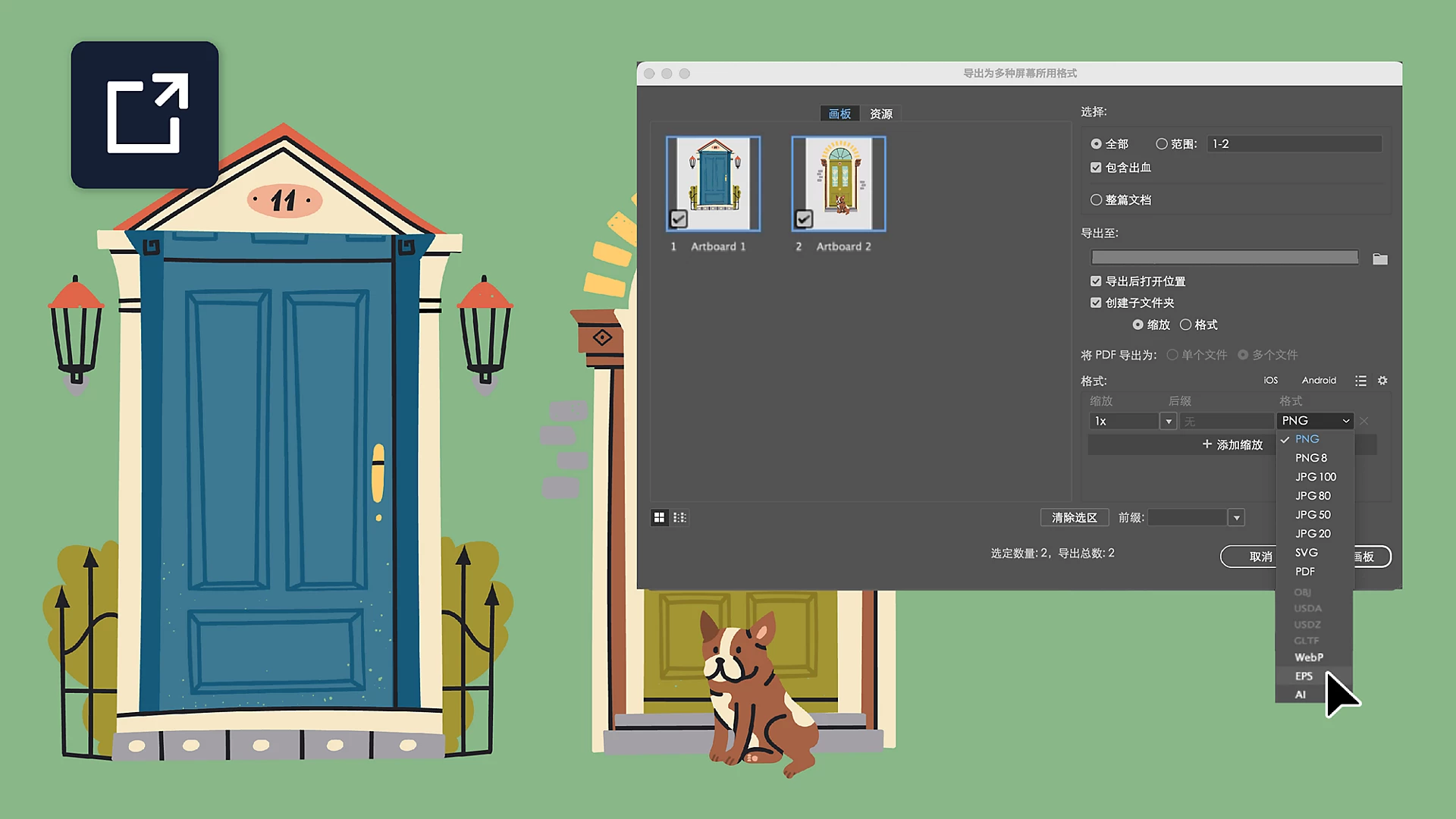Click the export arrow icon tile
The width and height of the screenshot is (1456, 819).
[x=145, y=115]
